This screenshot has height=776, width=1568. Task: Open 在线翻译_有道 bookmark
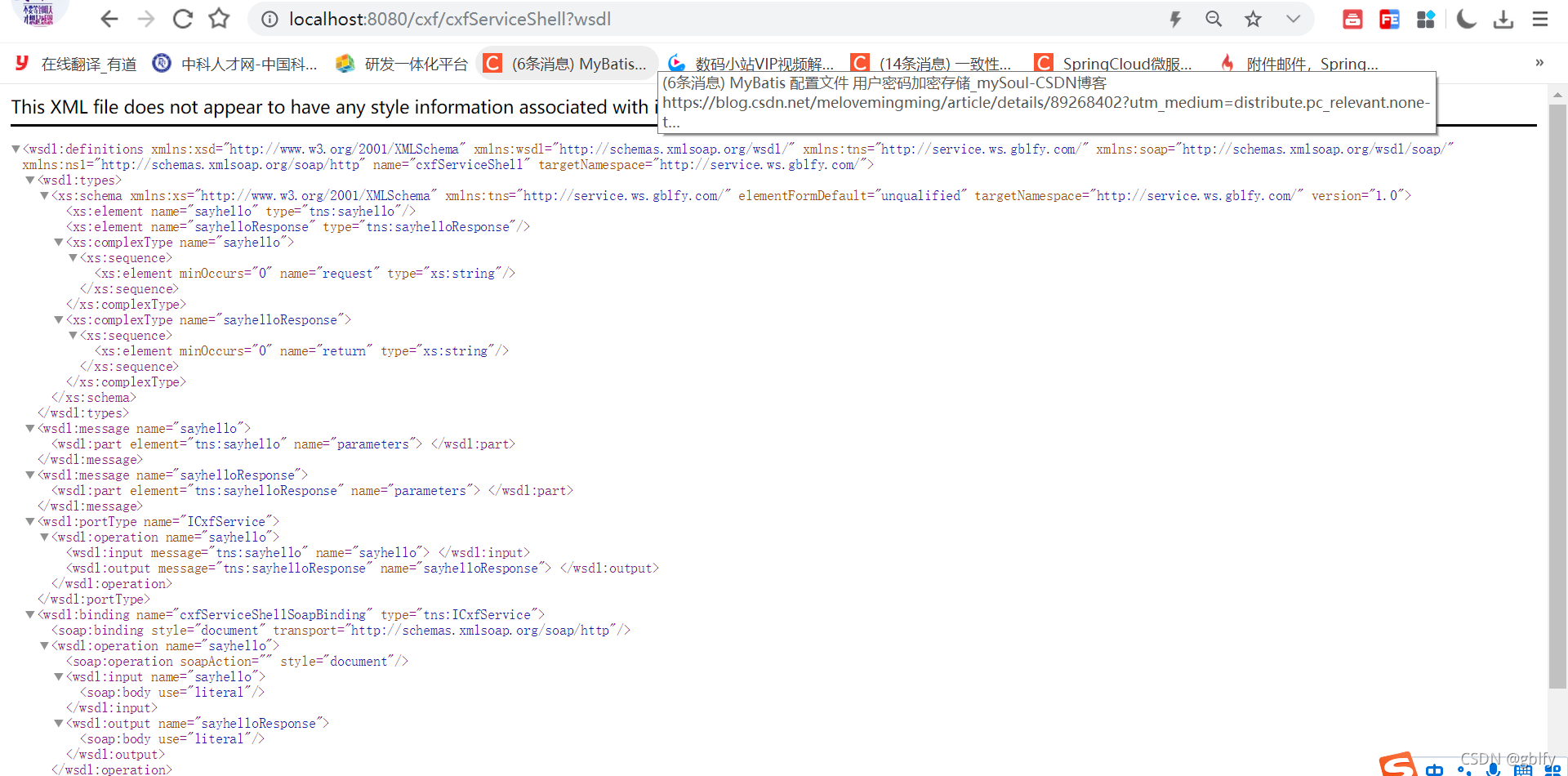[x=76, y=63]
